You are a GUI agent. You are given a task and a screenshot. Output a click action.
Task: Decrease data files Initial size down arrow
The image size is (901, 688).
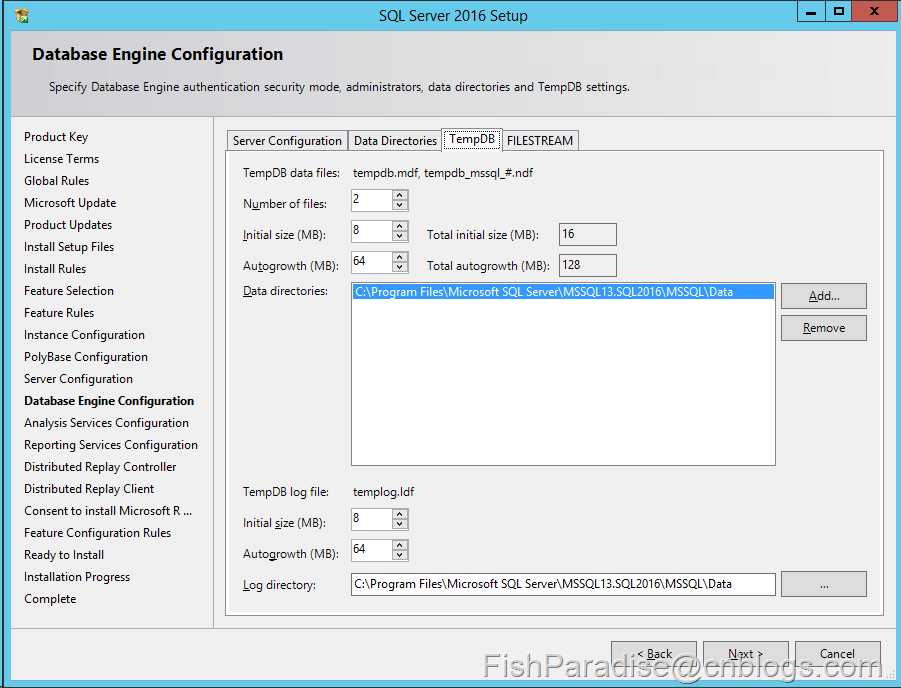coord(400,236)
